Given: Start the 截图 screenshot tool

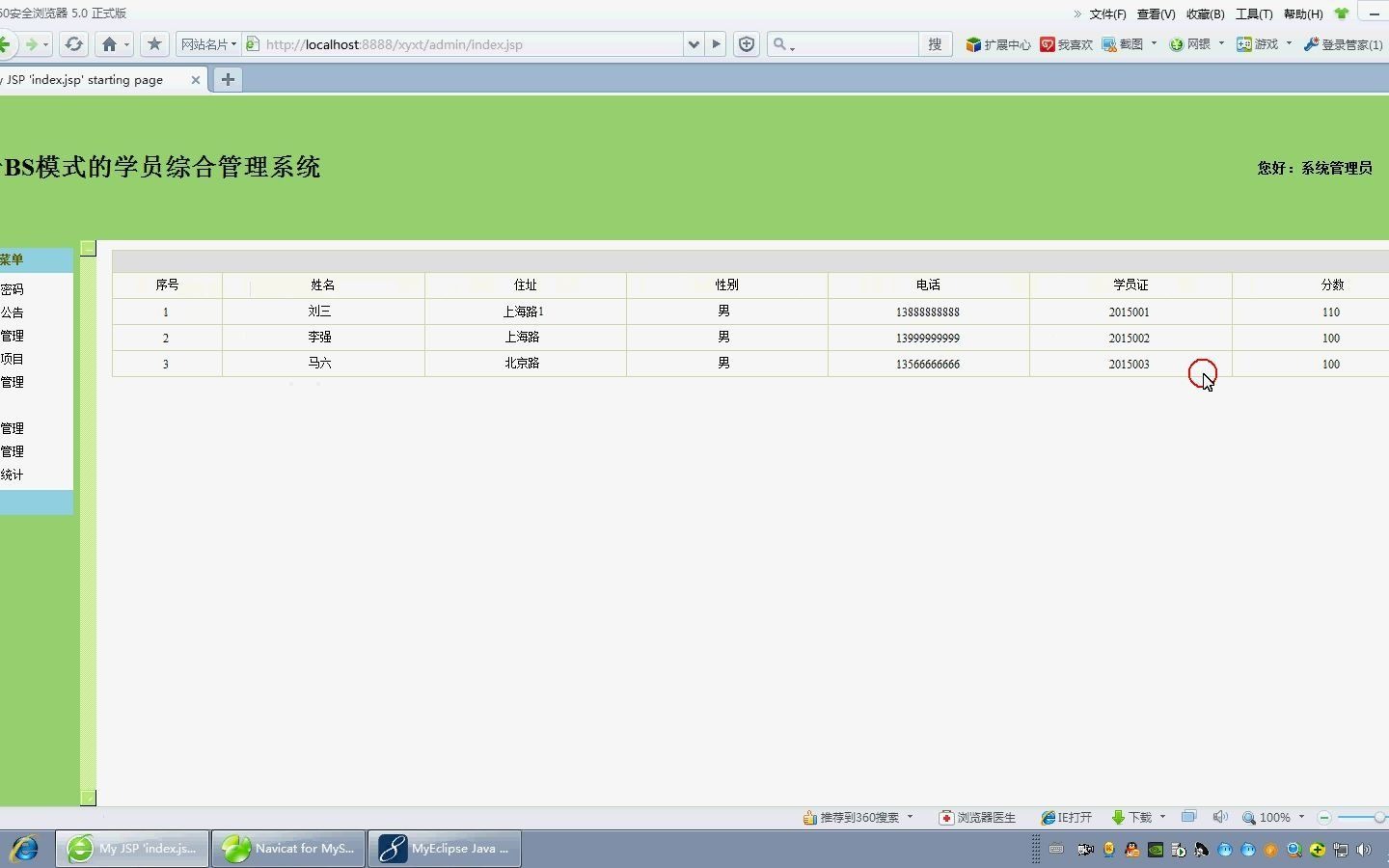Looking at the screenshot, I should [x=1123, y=44].
